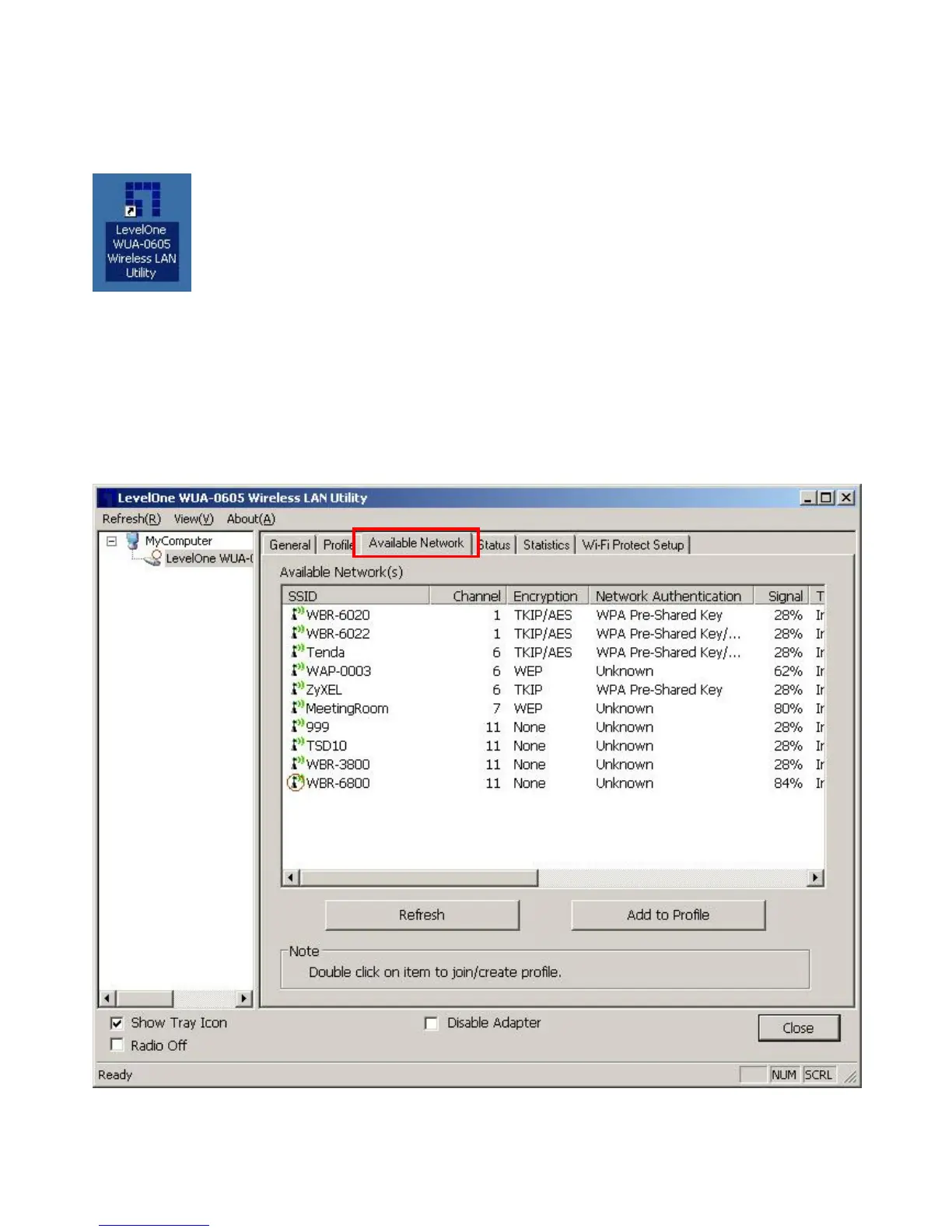
Task: Click the signal icon beside WBR-6020
Action: [x=297, y=614]
